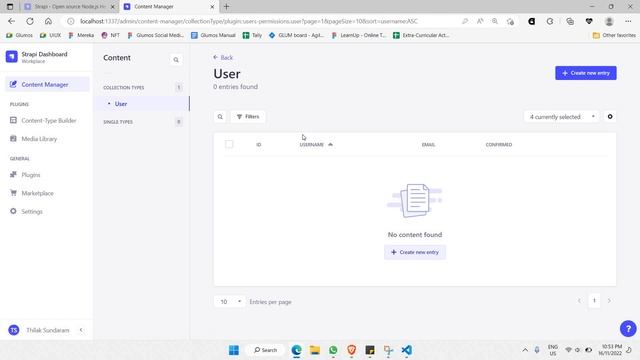Open browser settings ellipsis menu
Viewport: 640px width, 360px height.
[628, 21]
